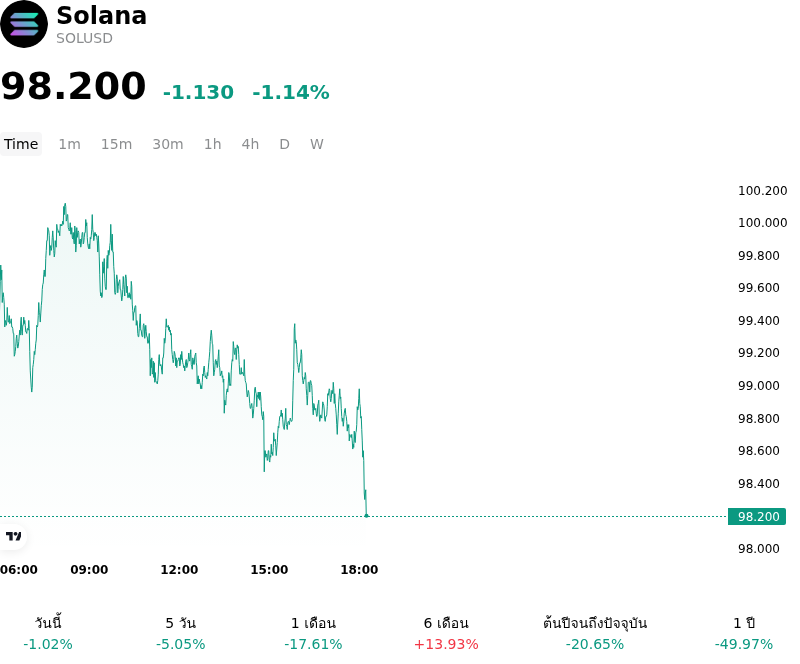This screenshot has width=800, height=664.
Task: Select the วันนี้ -1.02% range
Action: (48, 633)
